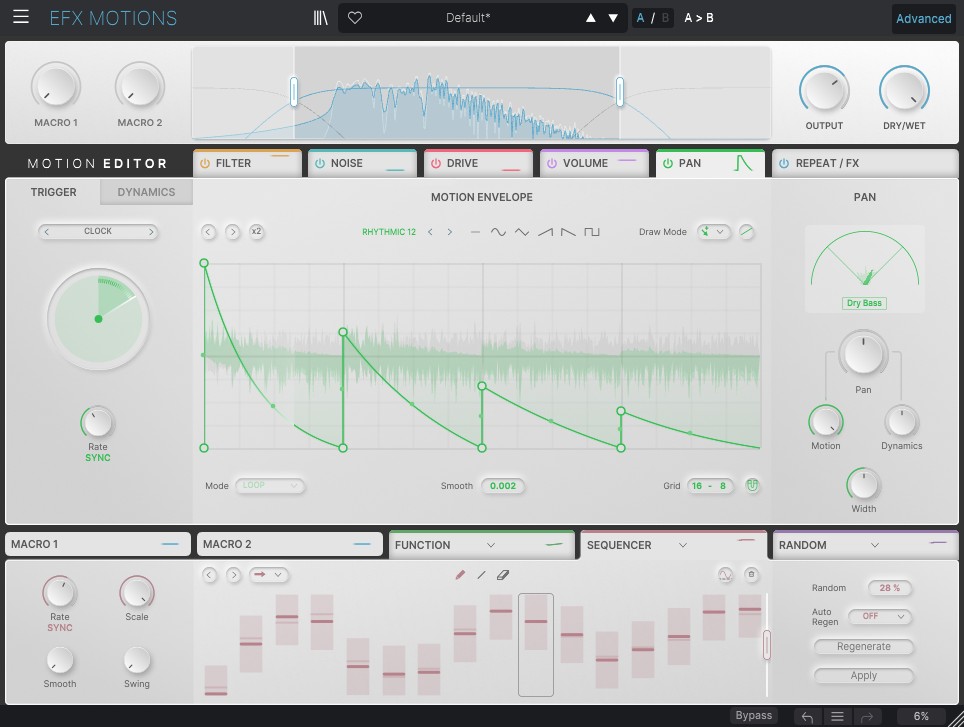Load previous preset with up arrow
The height and width of the screenshot is (727, 964).
click(x=590, y=18)
